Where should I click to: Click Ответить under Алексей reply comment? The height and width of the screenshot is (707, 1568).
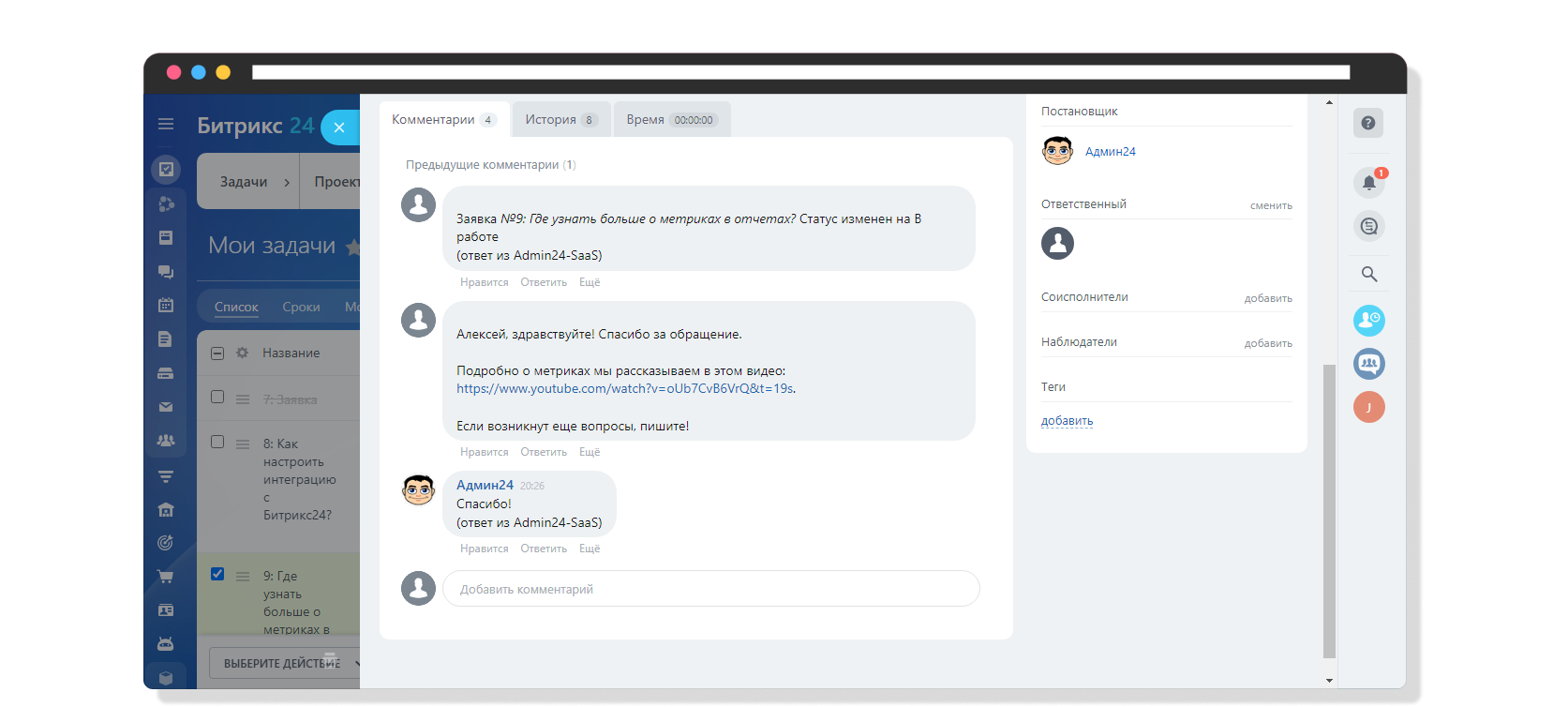tap(544, 452)
